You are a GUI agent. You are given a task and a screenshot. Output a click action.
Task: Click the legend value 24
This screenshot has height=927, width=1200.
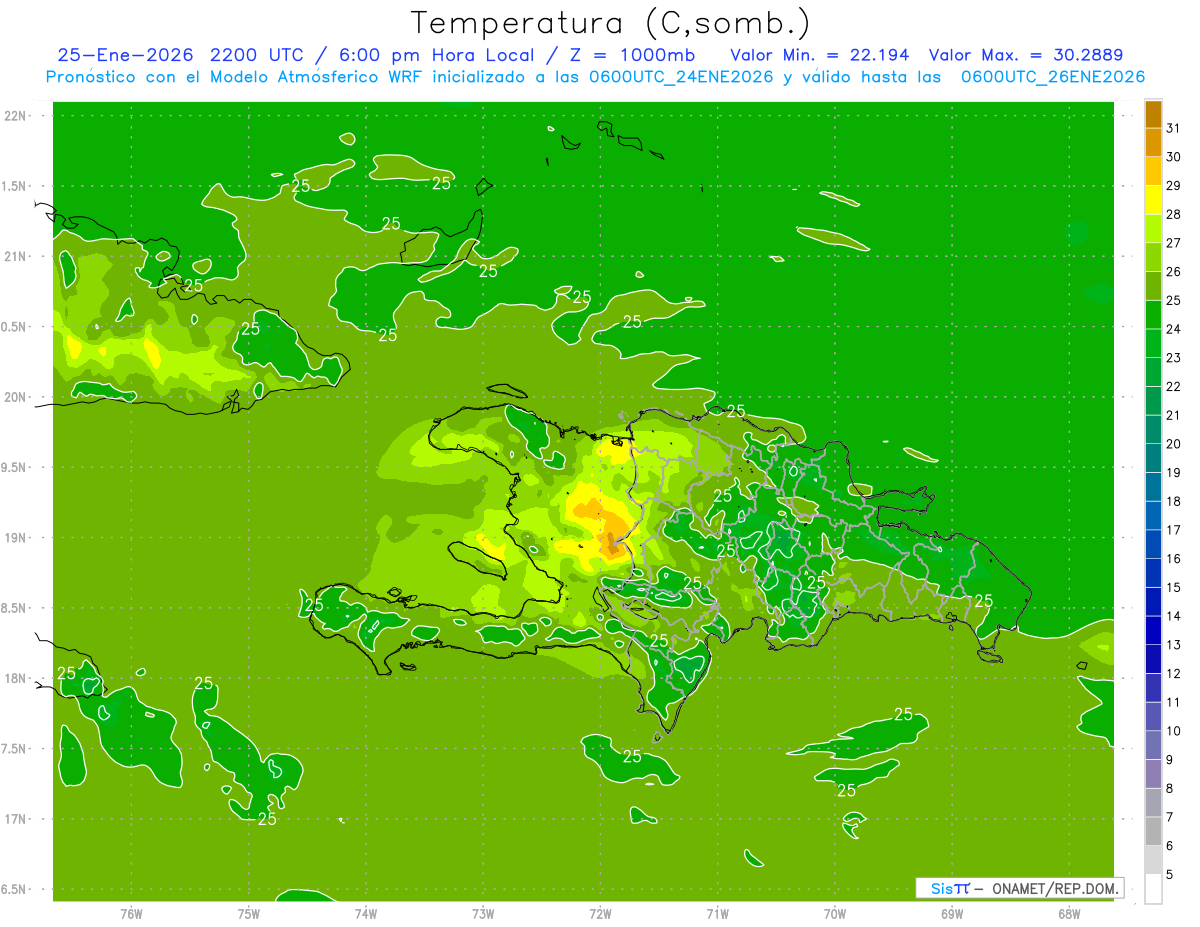coord(1173,329)
